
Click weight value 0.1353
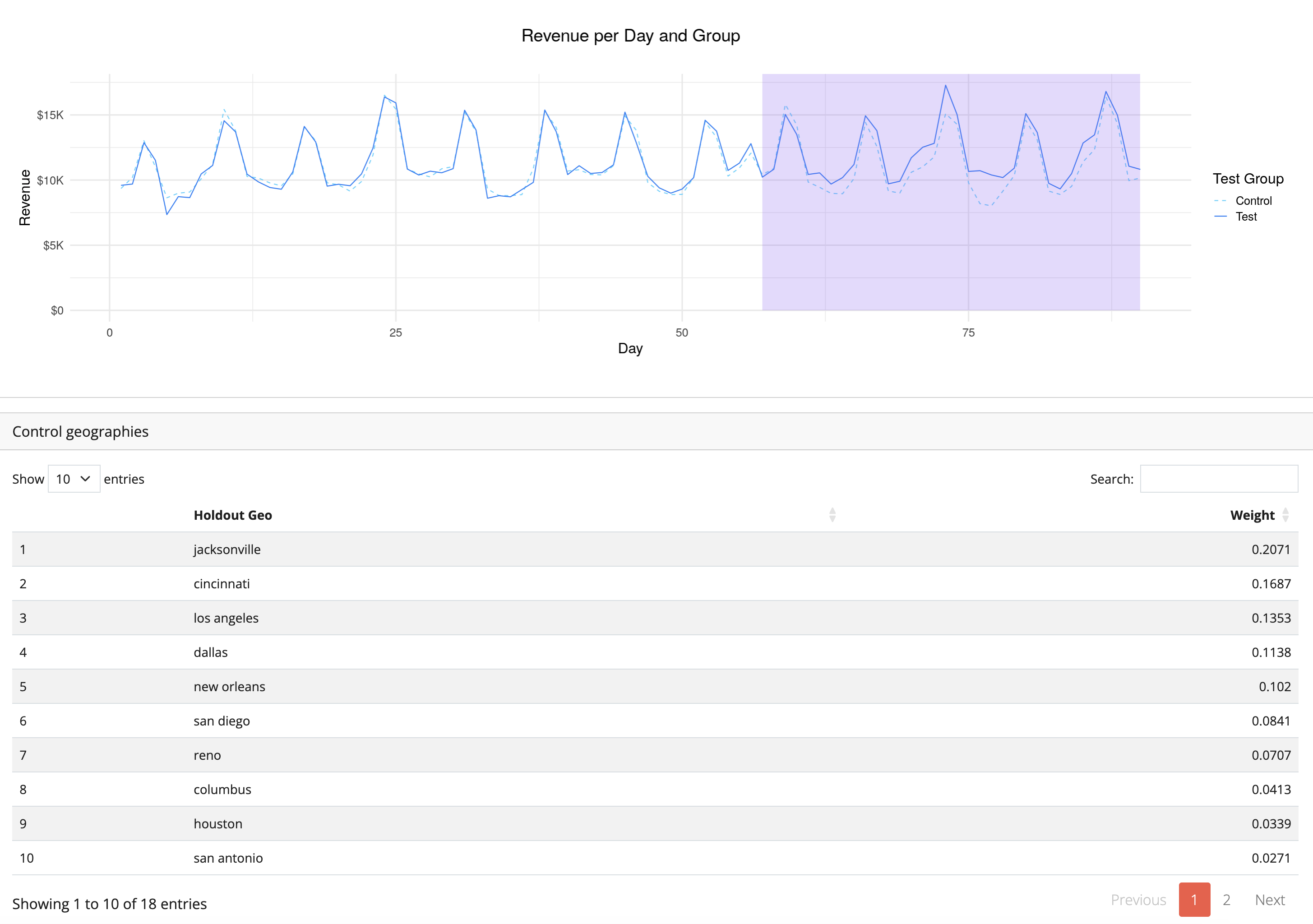(1271, 618)
